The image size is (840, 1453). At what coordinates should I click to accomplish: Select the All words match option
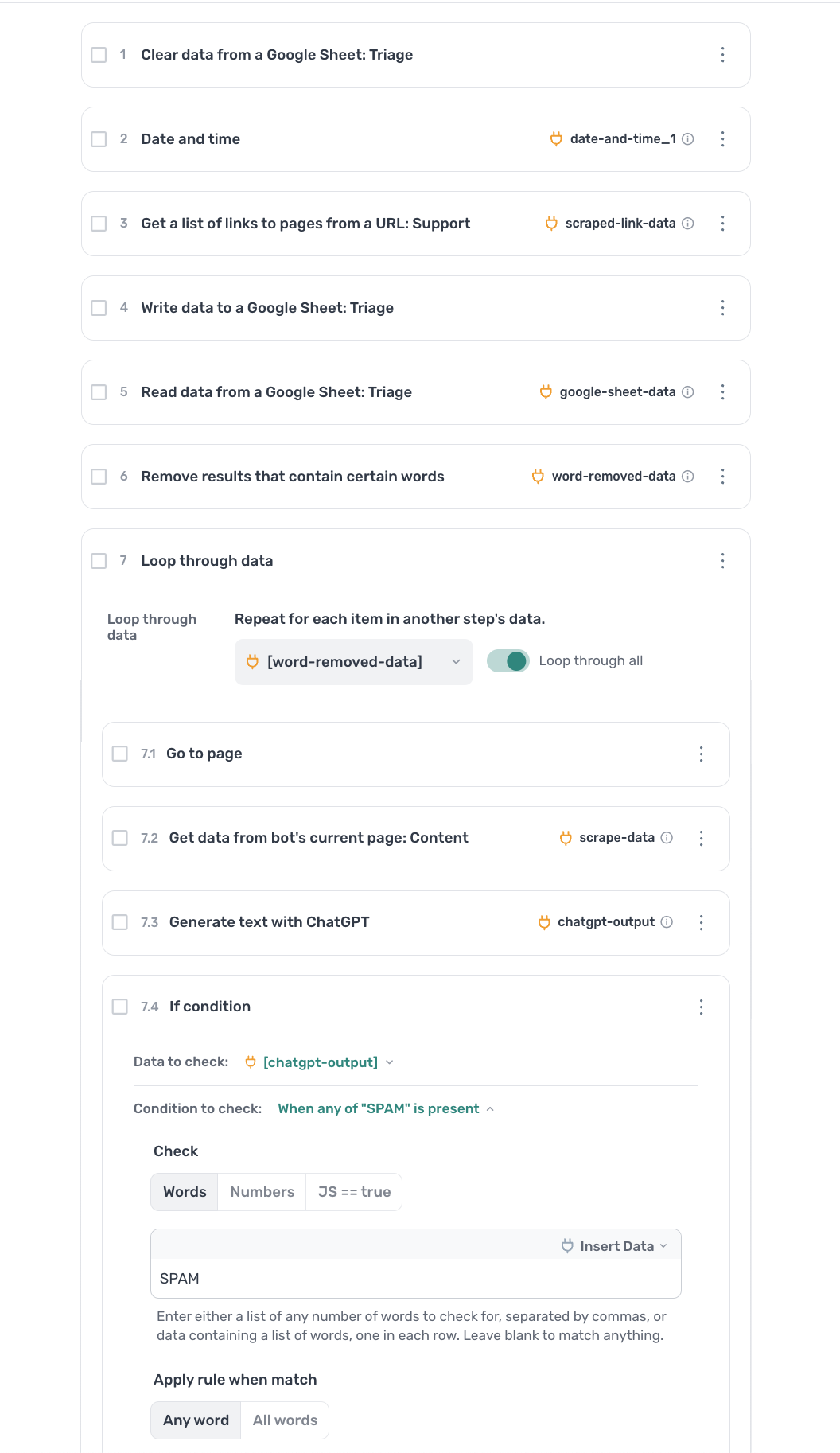(285, 1420)
